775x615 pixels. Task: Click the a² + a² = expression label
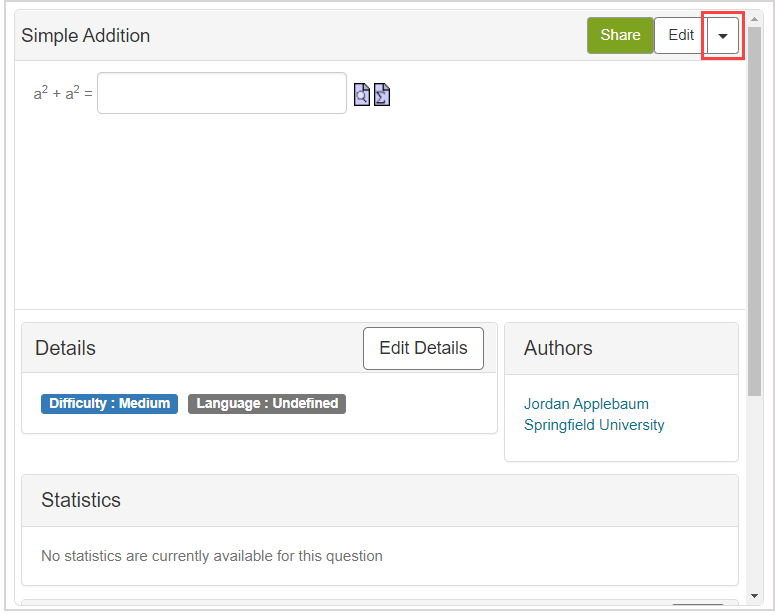[62, 93]
